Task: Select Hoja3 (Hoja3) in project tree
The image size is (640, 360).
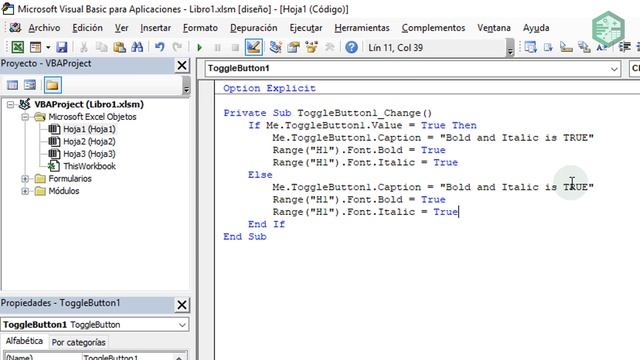Action: point(89,154)
